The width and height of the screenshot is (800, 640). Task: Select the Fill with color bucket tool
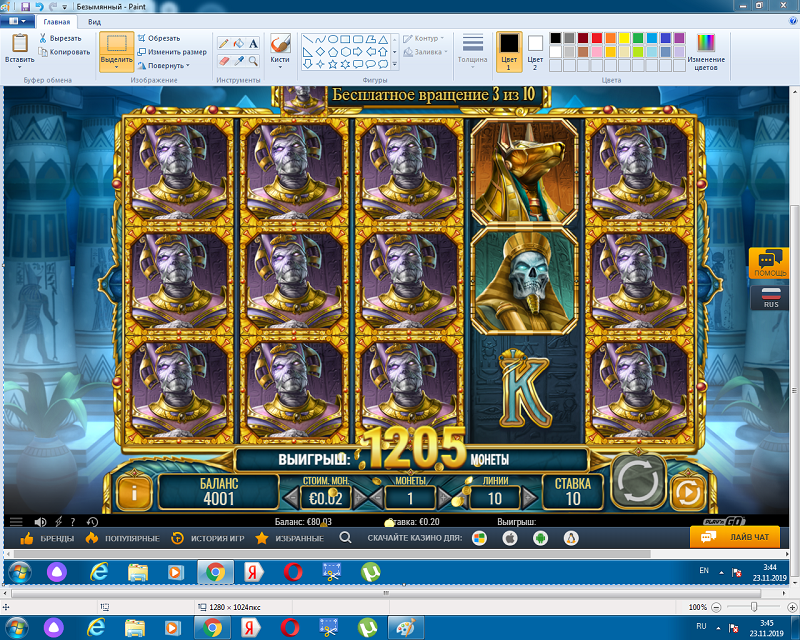pos(238,43)
